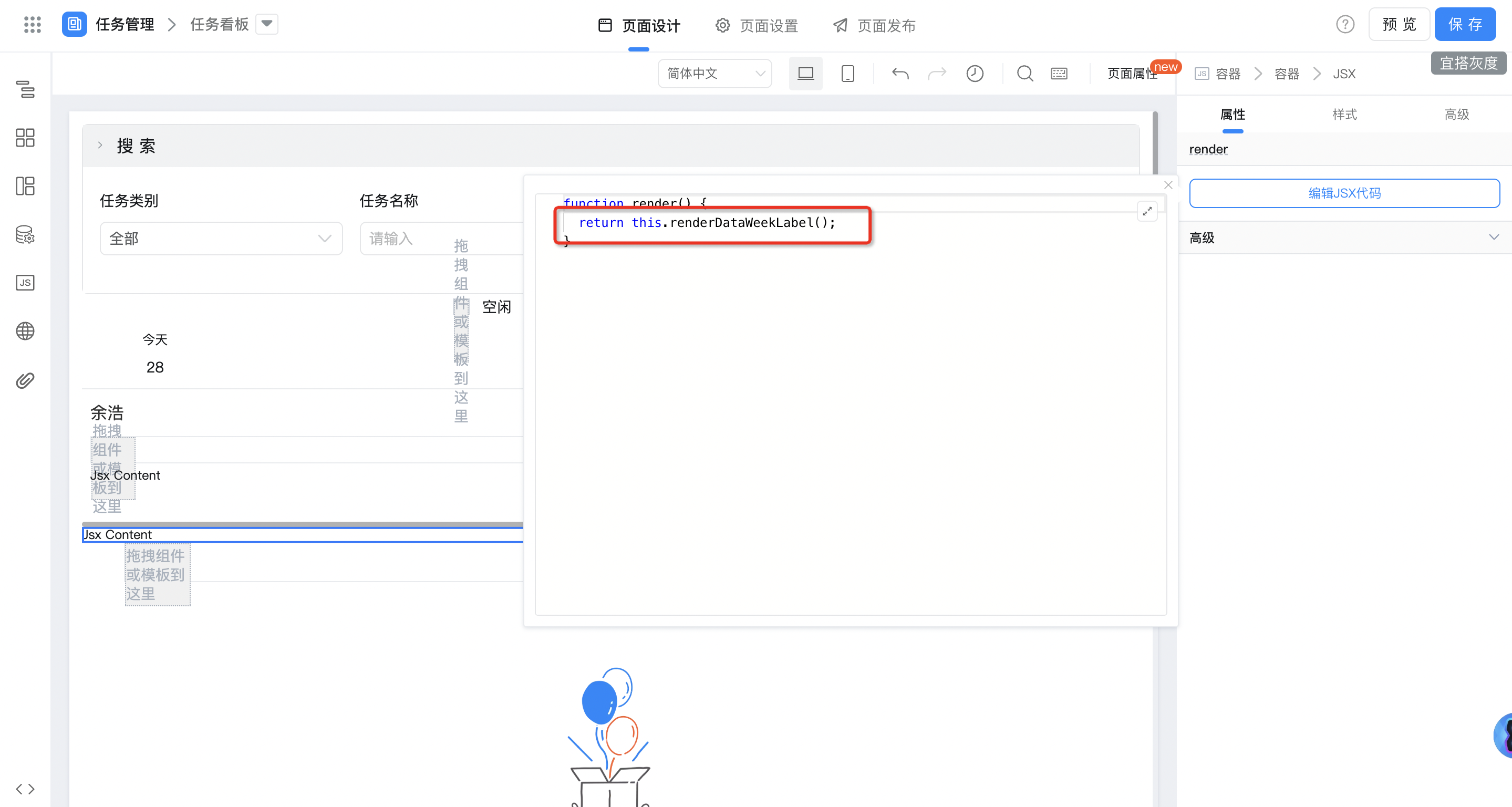Click the 保存 save button

coord(1465,24)
